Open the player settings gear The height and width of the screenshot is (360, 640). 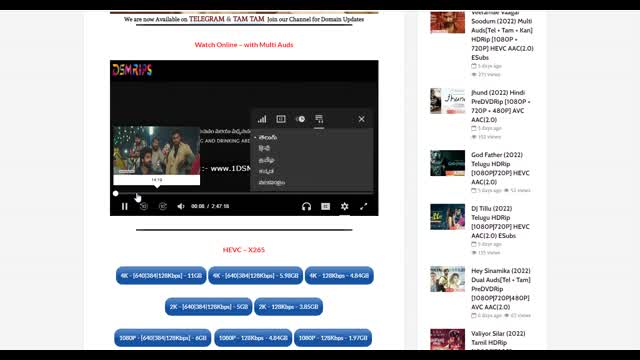pyautogui.click(x=344, y=207)
